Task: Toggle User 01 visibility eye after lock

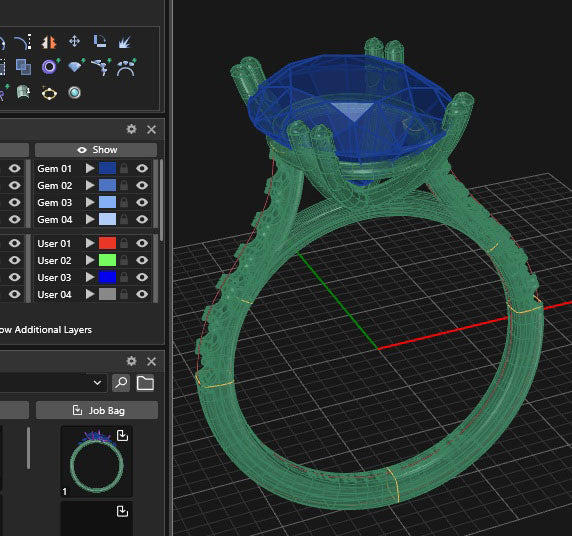Action: pyautogui.click(x=142, y=243)
